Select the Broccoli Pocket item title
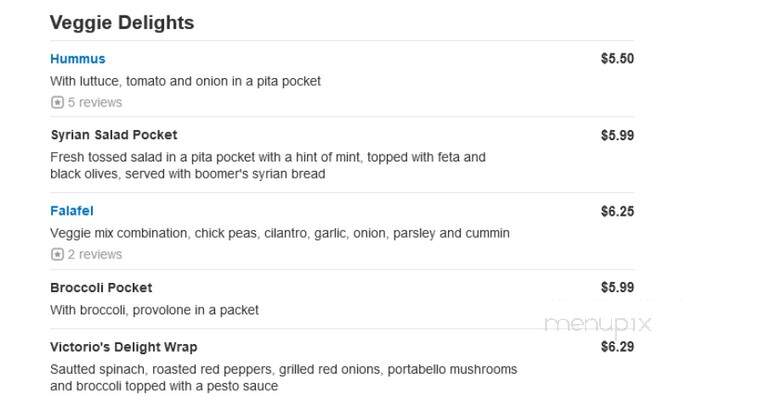 101,288
